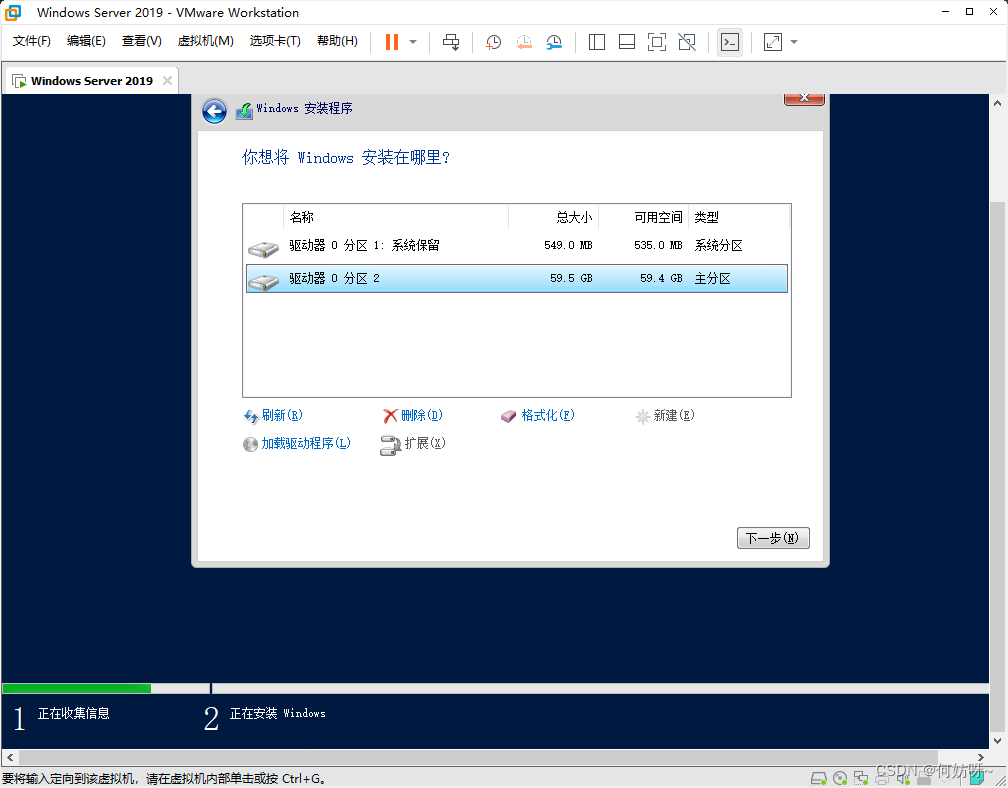Click the refresh arrows icon

click(251, 416)
